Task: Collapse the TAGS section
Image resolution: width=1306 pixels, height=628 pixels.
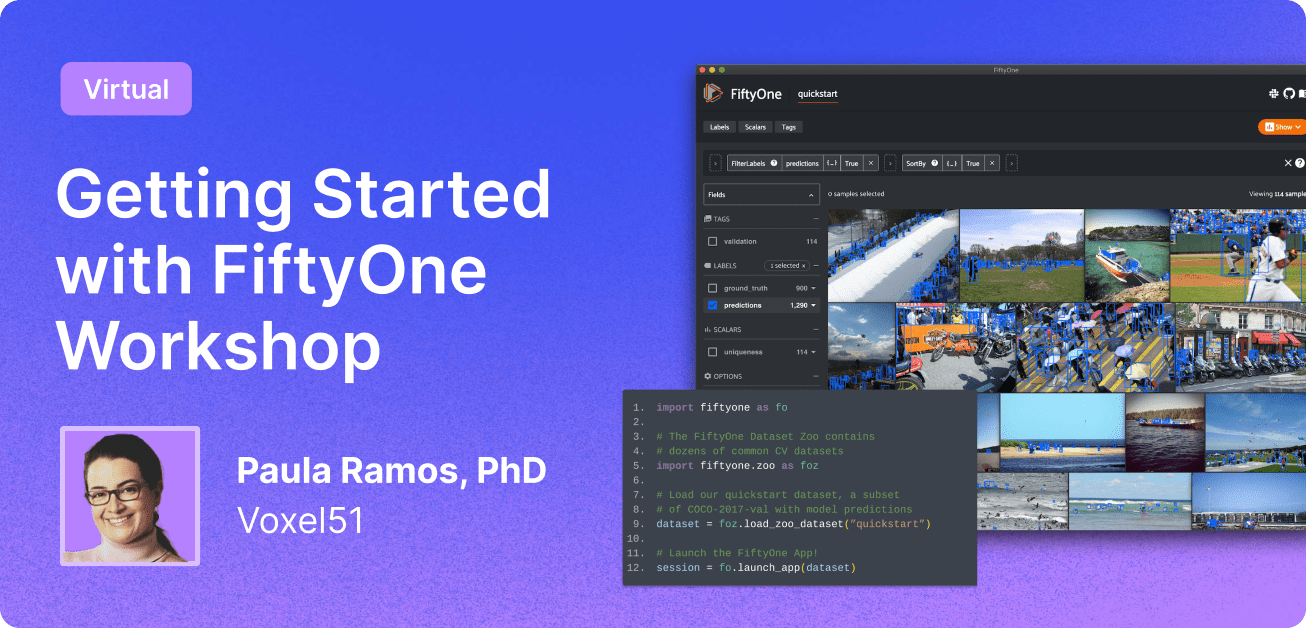Action: pos(816,219)
